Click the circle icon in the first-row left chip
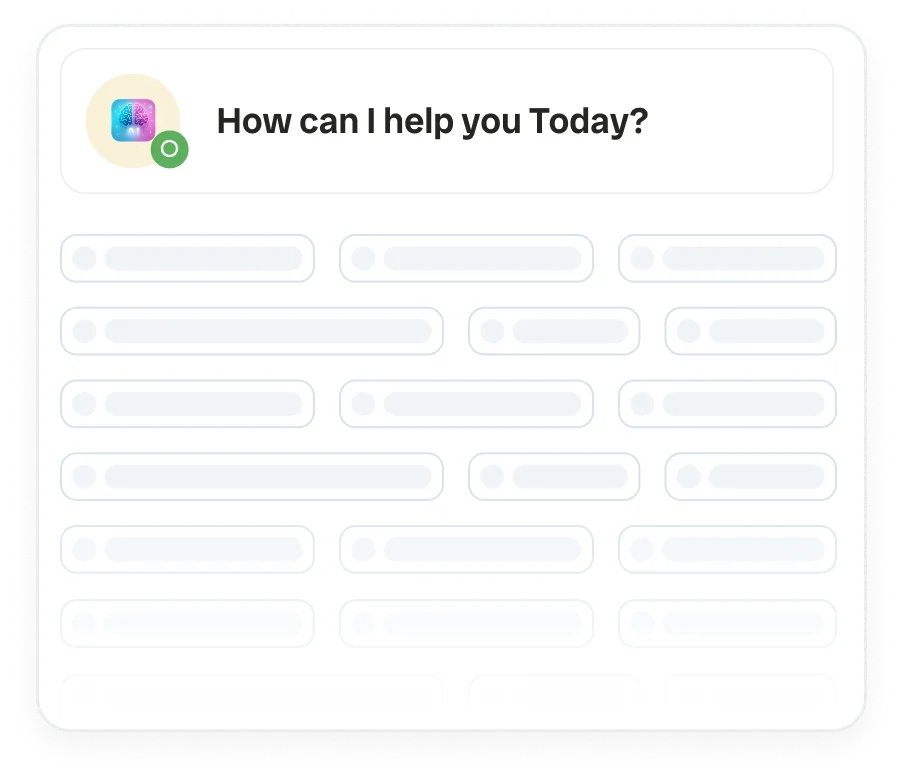The width and height of the screenshot is (903, 780). [85, 258]
